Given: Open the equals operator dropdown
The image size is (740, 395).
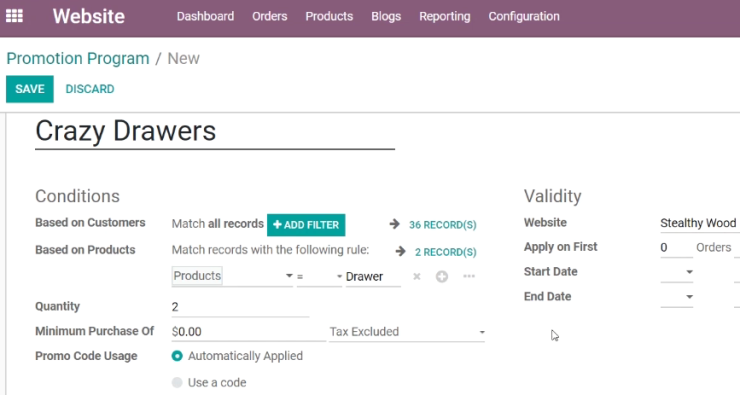Looking at the screenshot, I should click(x=319, y=277).
